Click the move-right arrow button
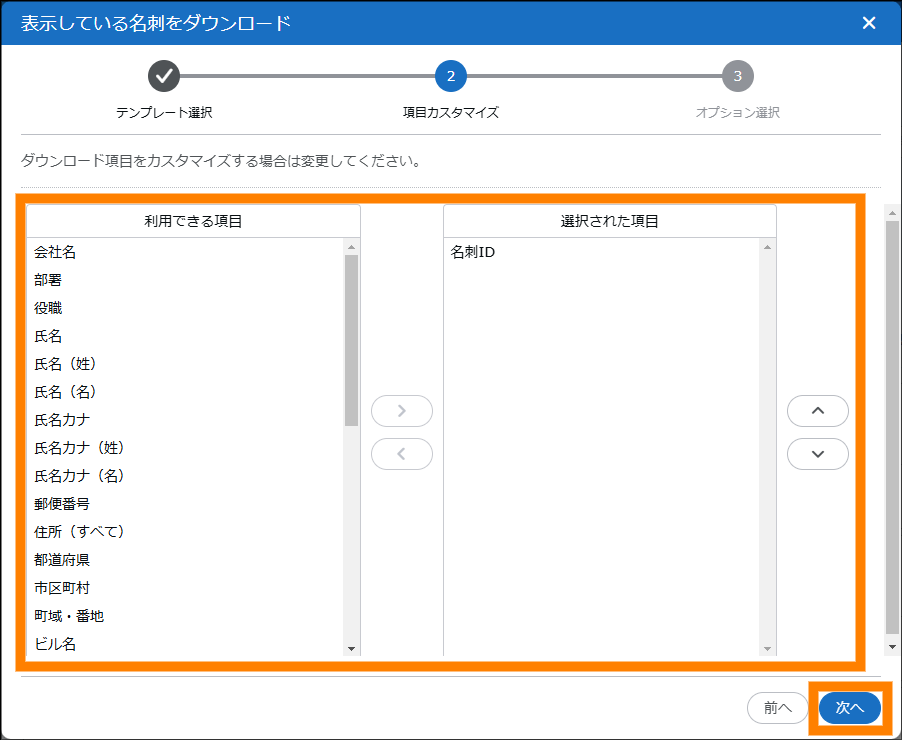Image resolution: width=902 pixels, height=740 pixels. coord(401,411)
